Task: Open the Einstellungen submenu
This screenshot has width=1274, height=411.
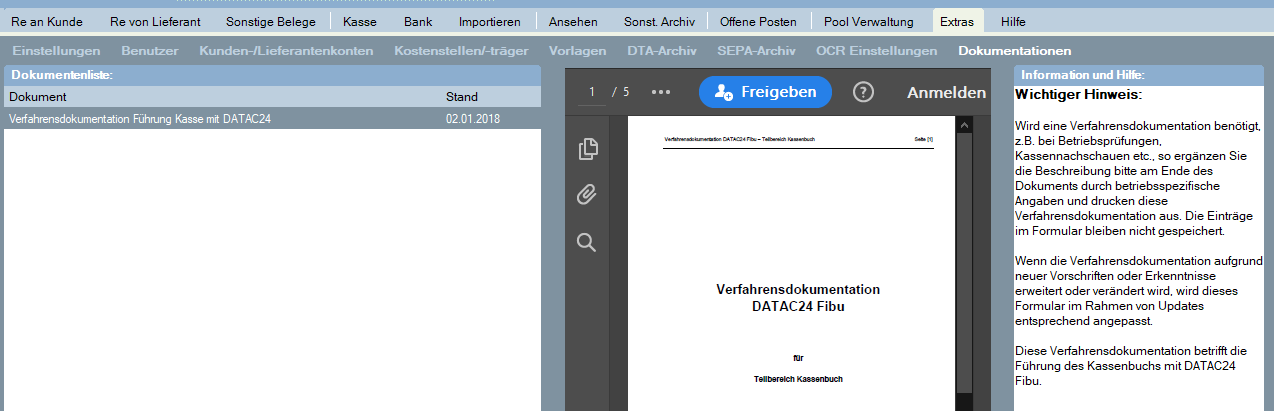Action: 56,50
